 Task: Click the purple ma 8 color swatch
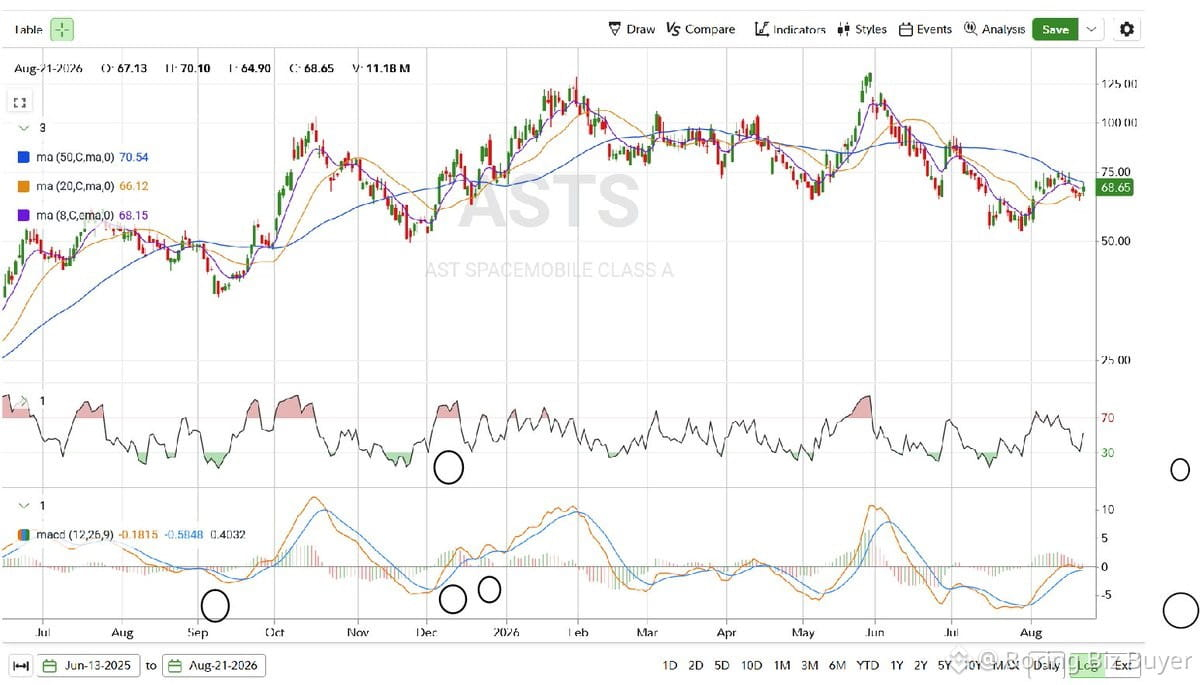click(24, 215)
